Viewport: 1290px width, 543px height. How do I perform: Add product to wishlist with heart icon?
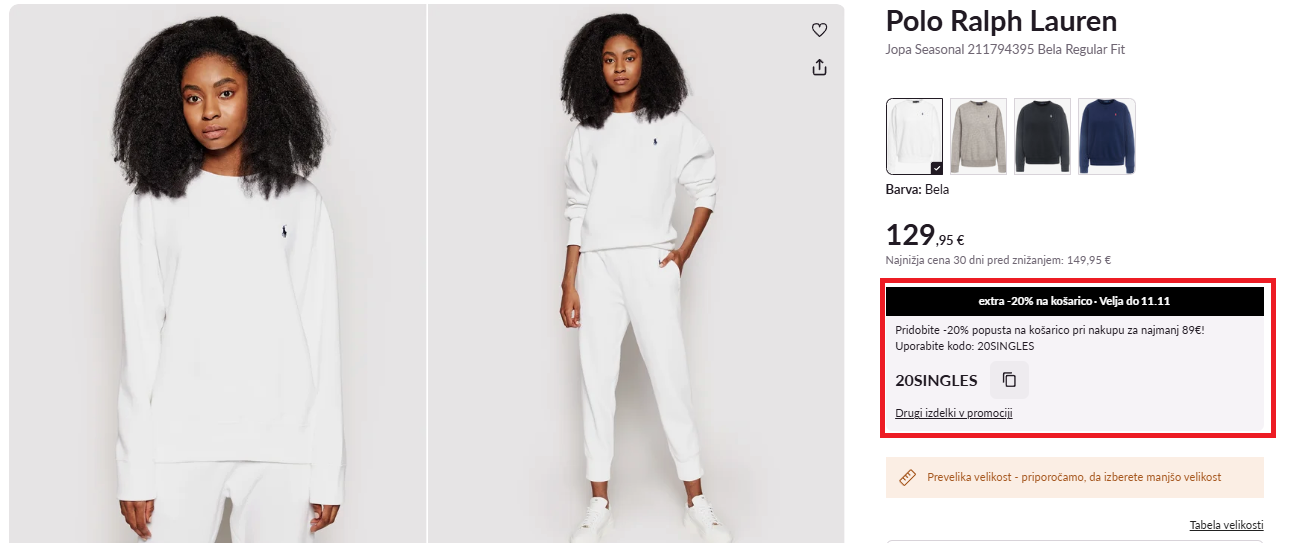click(819, 30)
